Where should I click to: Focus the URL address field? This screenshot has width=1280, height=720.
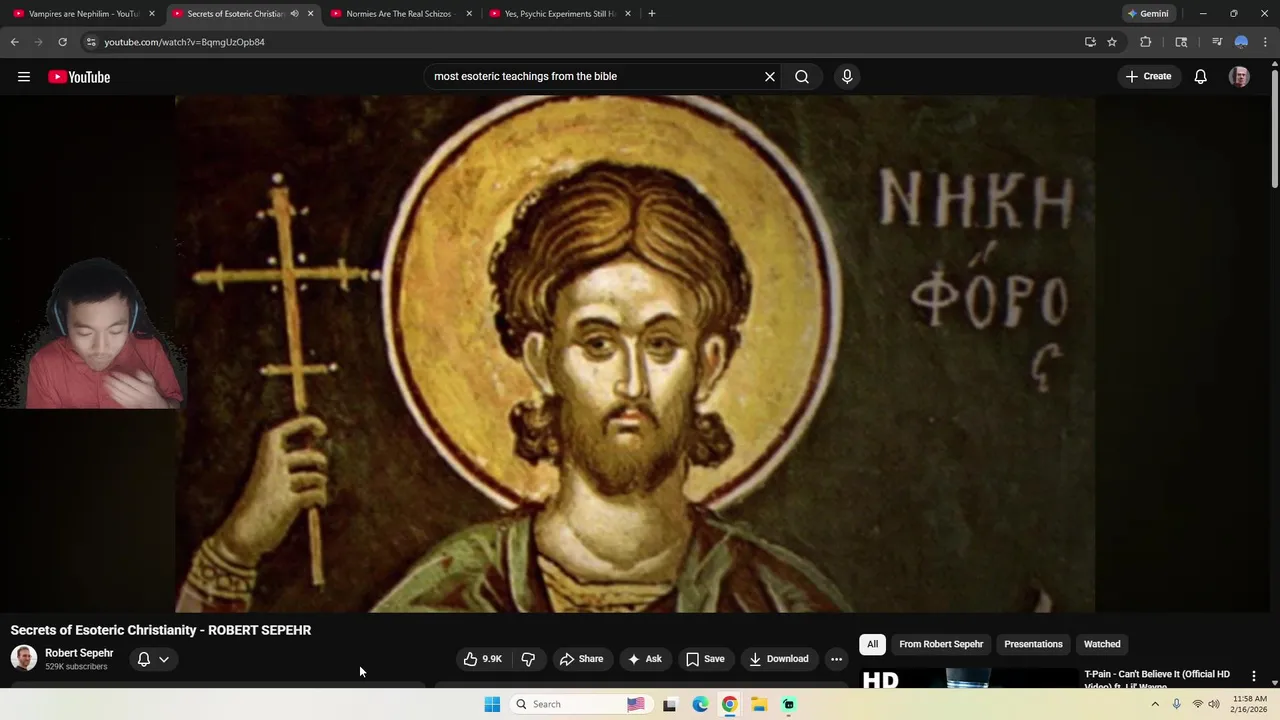580,42
